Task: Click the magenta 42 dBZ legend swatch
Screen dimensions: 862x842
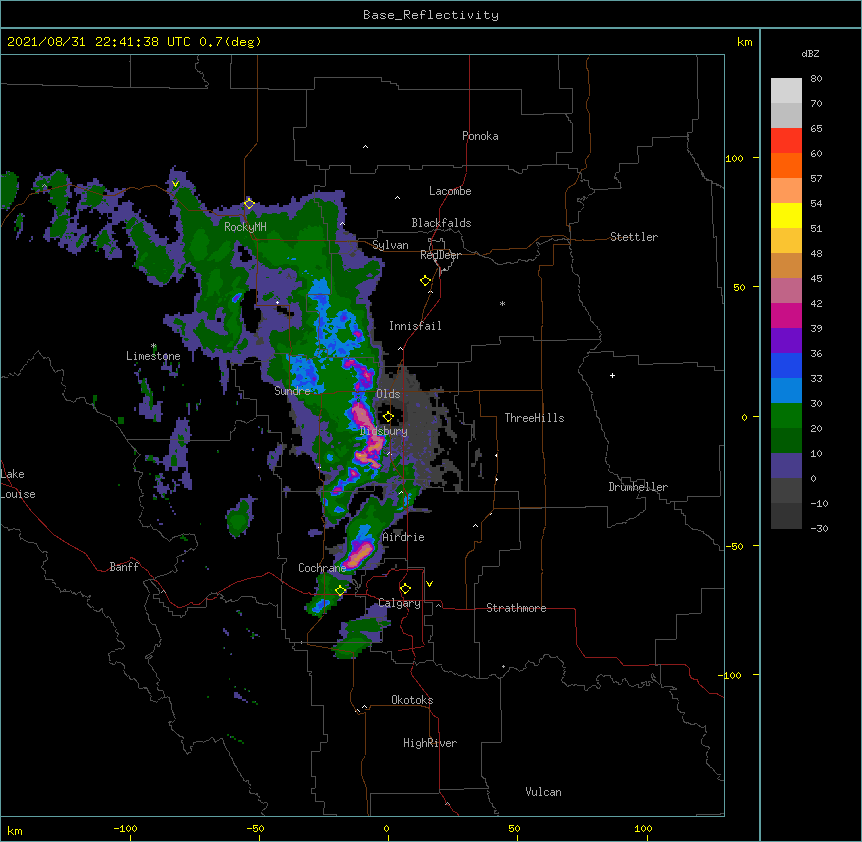Action: coord(786,315)
